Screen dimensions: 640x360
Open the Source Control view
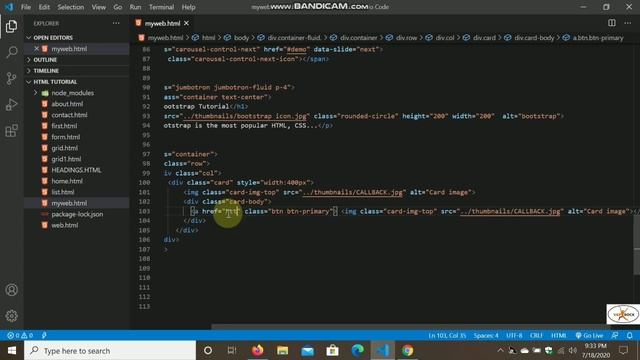point(11,78)
